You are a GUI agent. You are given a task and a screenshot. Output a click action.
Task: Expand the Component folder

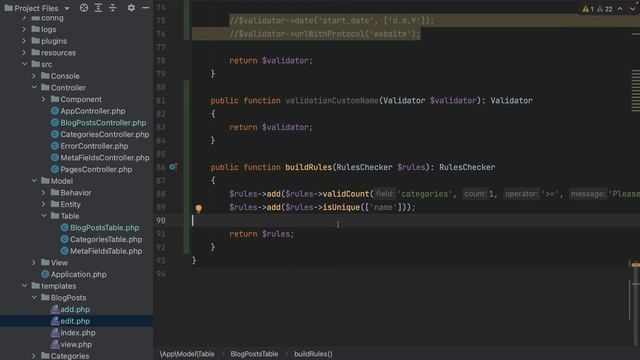[x=44, y=99]
